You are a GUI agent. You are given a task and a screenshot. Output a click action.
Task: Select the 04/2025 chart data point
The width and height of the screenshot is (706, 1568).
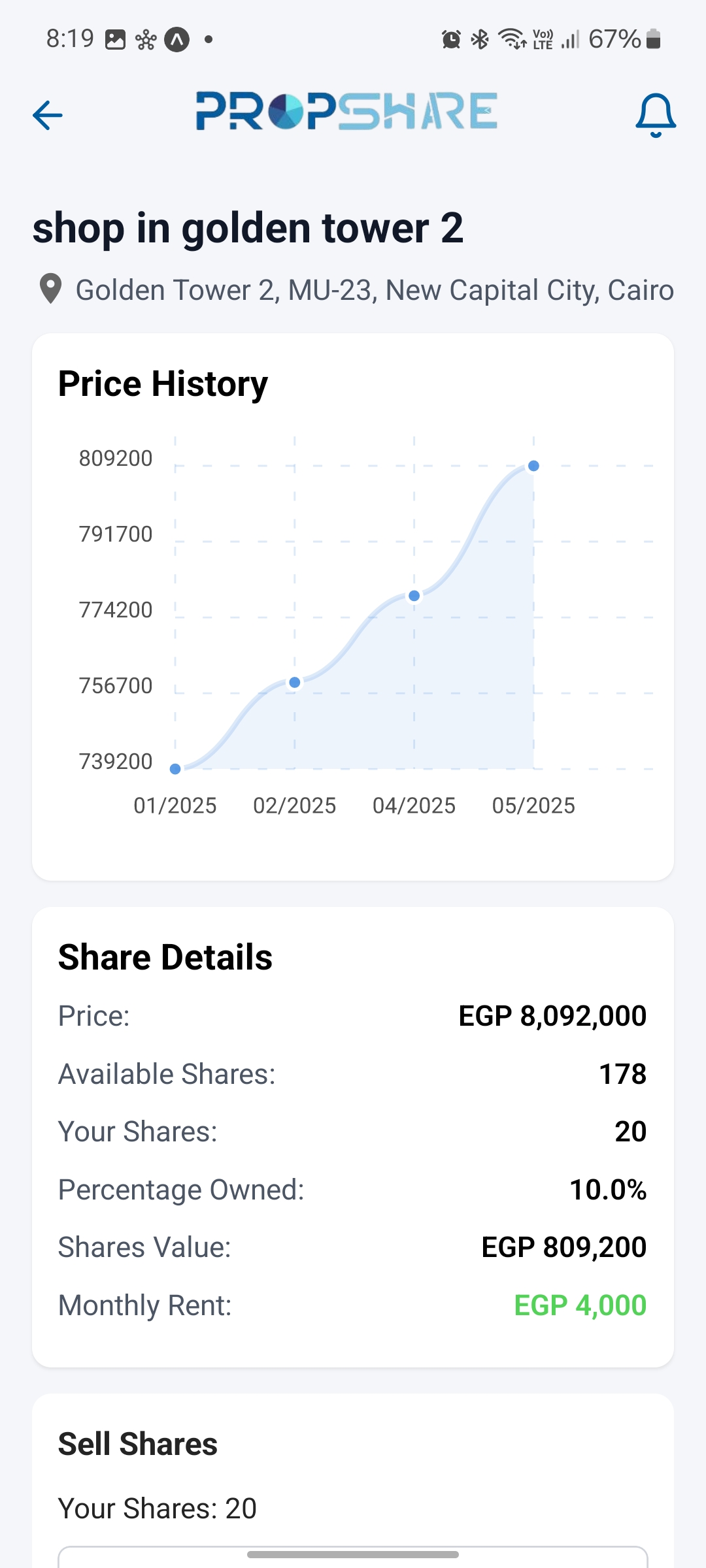point(414,596)
